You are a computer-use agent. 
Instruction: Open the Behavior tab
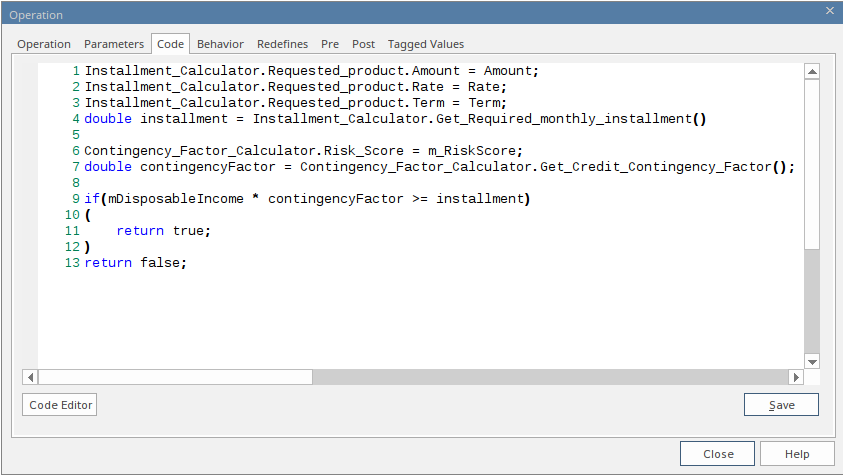coord(220,44)
